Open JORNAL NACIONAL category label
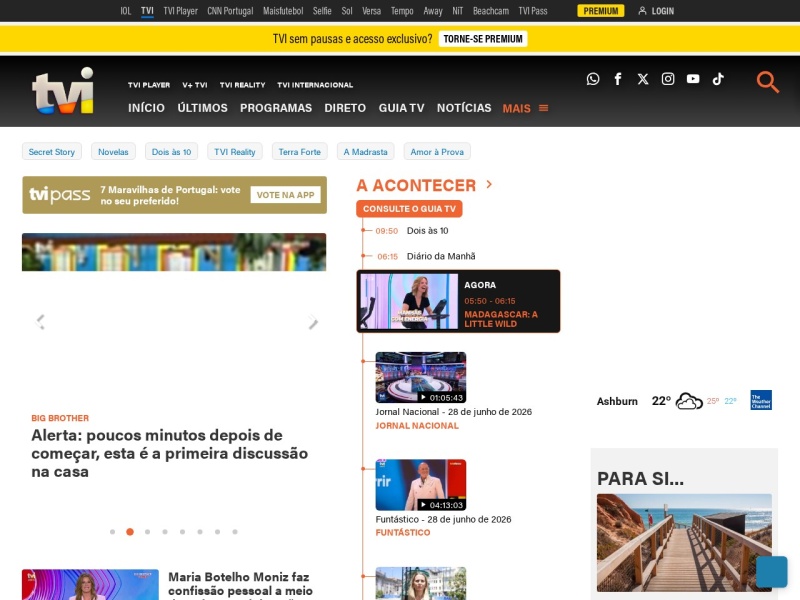The image size is (800, 600). [x=417, y=426]
